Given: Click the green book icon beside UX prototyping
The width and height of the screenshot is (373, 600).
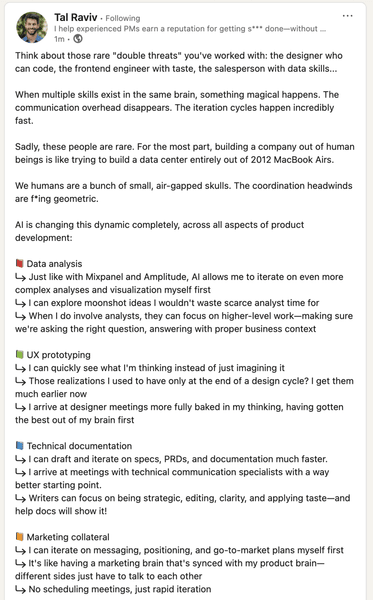Looking at the screenshot, I should pyautogui.click(x=20, y=354).
